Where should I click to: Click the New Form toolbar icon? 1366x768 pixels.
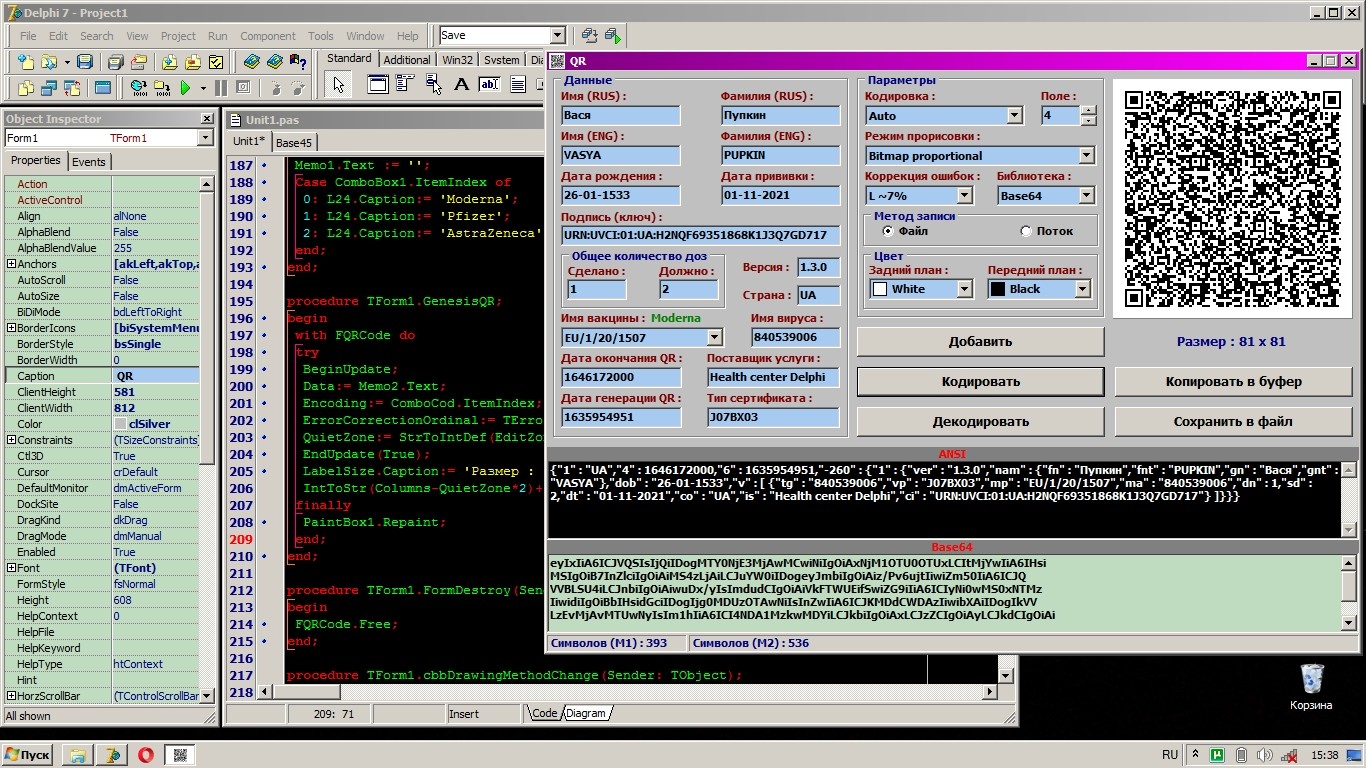pyautogui.click(x=103, y=88)
